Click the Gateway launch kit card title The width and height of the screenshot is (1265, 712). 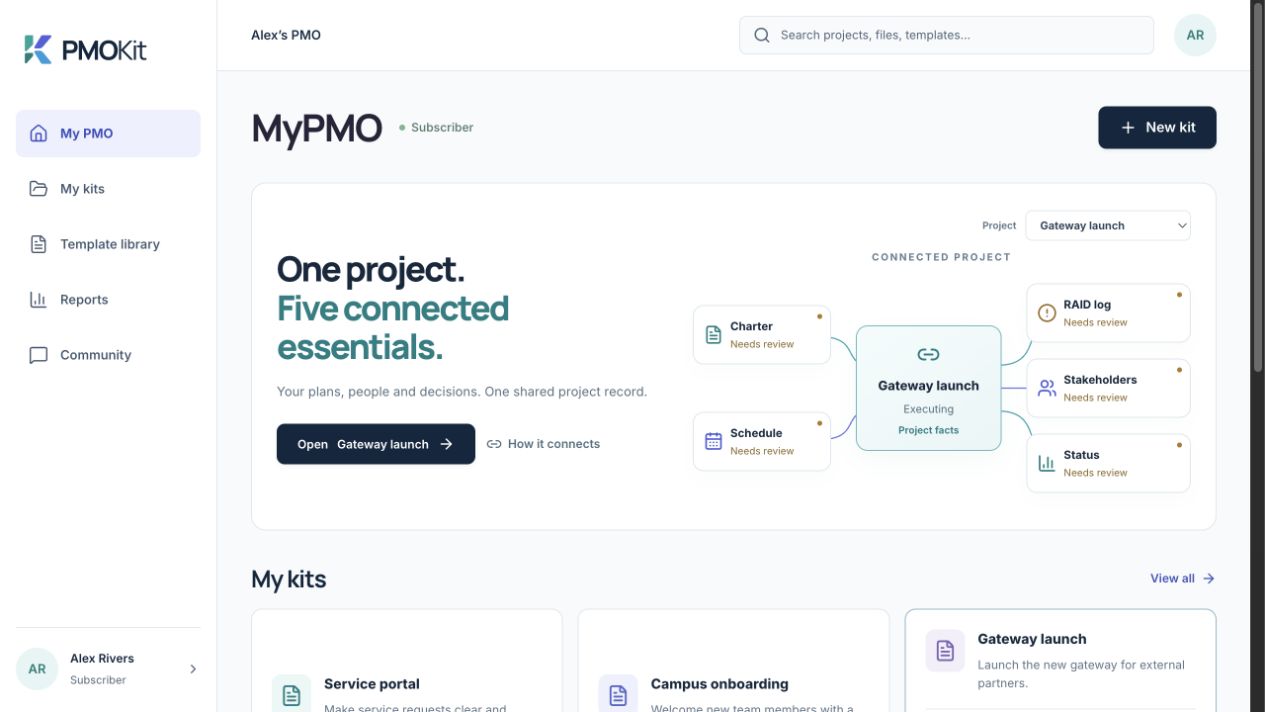pos(1032,639)
